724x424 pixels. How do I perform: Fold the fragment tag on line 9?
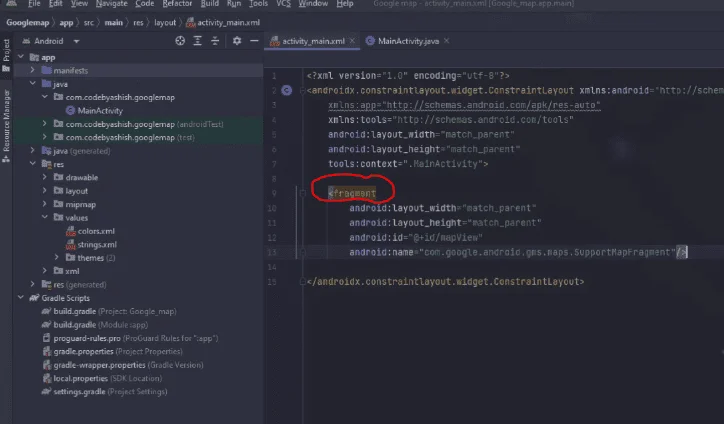pyautogui.click(x=303, y=194)
